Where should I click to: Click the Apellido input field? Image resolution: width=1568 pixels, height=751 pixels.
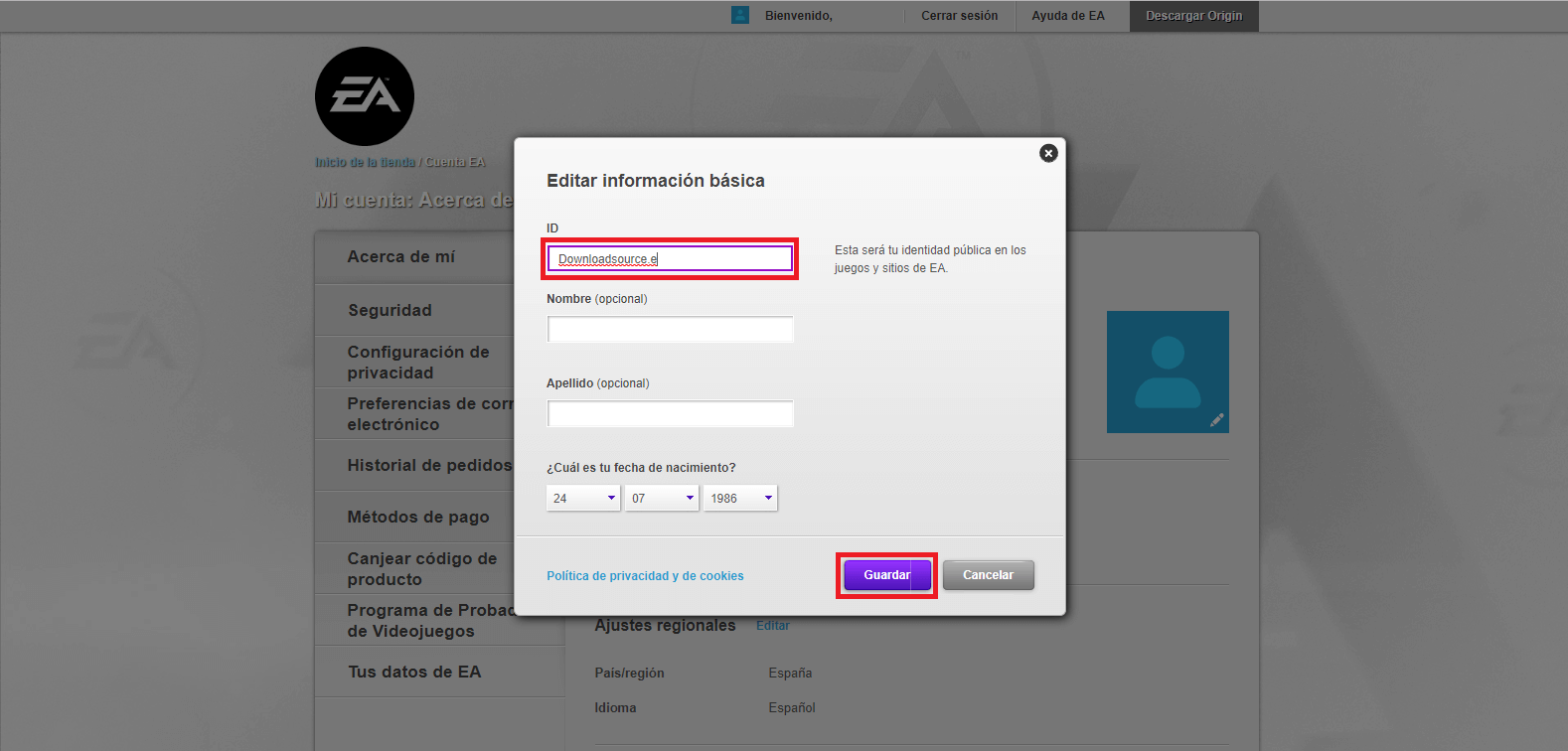click(670, 413)
